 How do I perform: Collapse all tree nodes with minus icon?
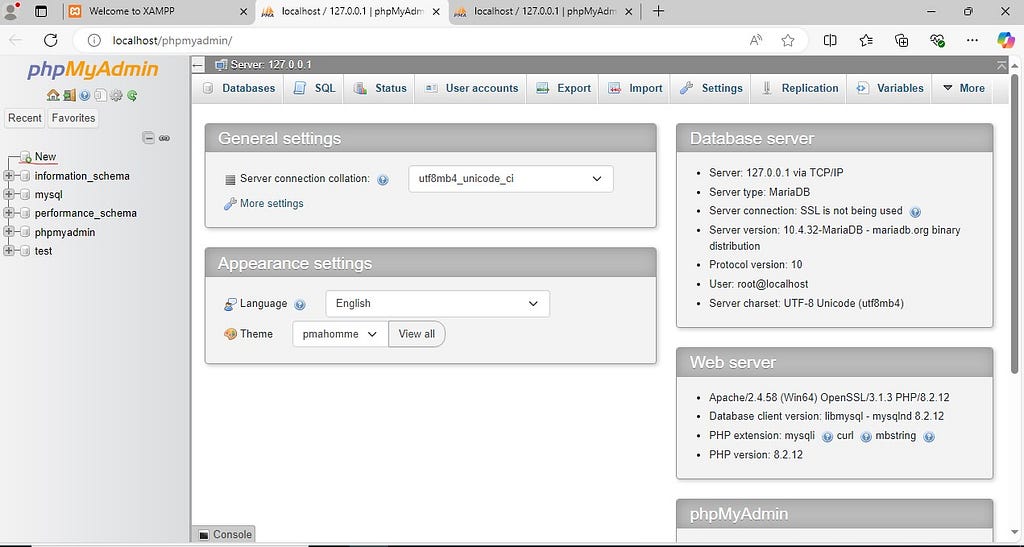point(149,138)
